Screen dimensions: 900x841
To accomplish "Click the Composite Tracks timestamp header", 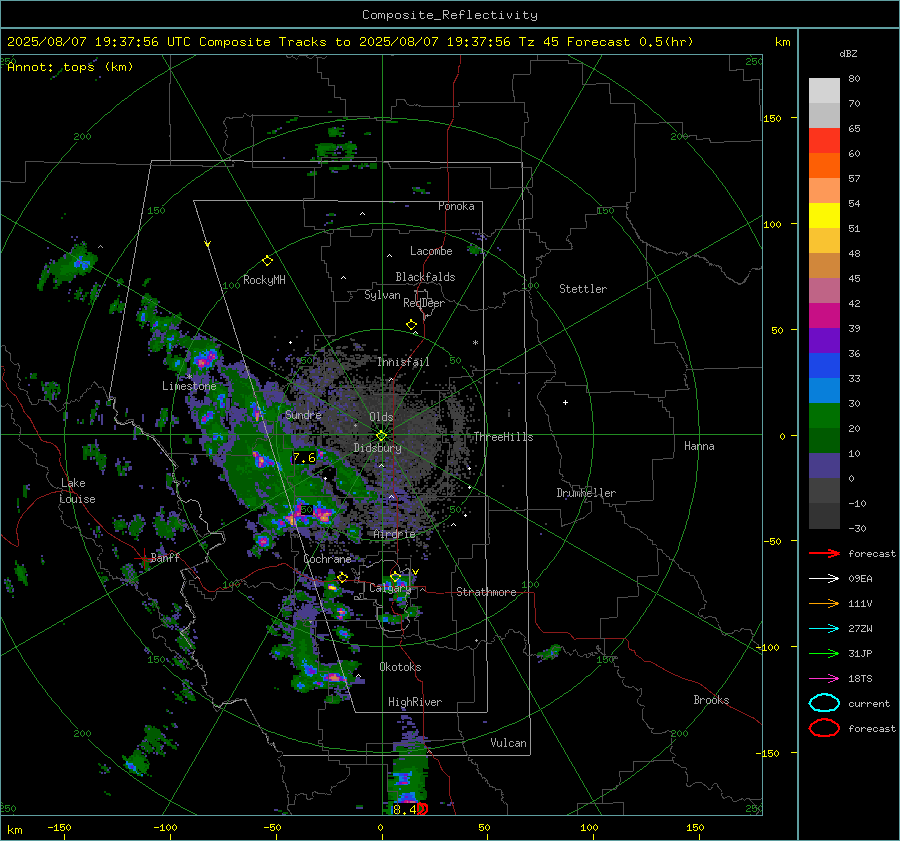I will [350, 42].
